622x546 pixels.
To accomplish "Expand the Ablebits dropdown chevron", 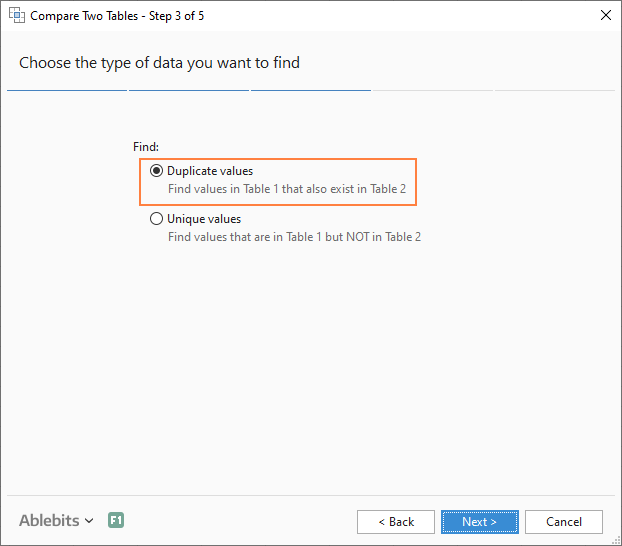I will pos(89,521).
